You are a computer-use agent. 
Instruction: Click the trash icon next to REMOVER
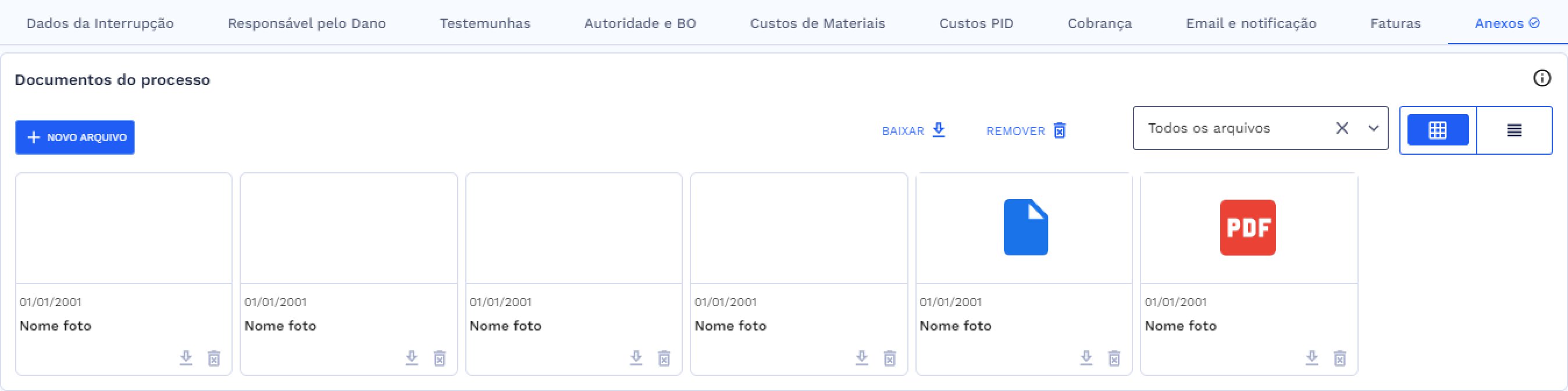point(1059,130)
